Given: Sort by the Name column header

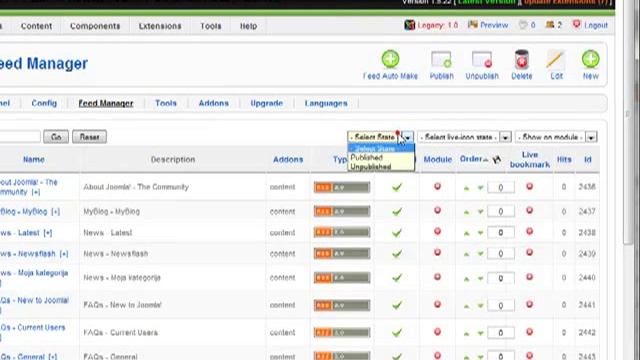Looking at the screenshot, I should click(x=34, y=160).
